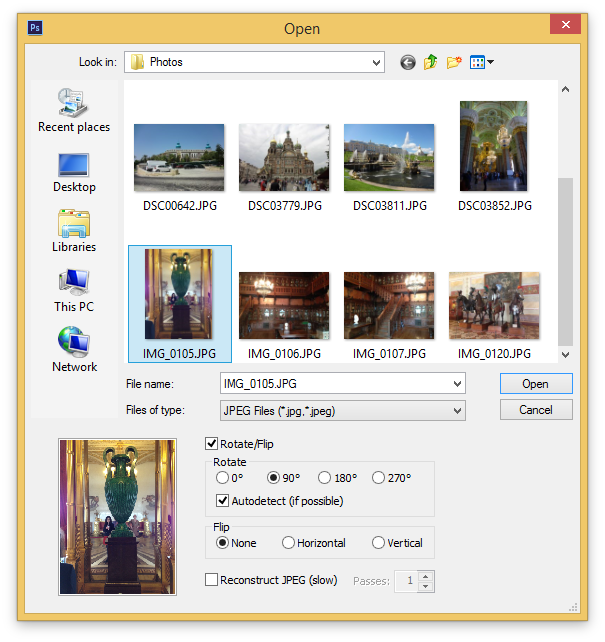This screenshot has width=605, height=642.
Task: Click the Cancel button
Action: [536, 410]
